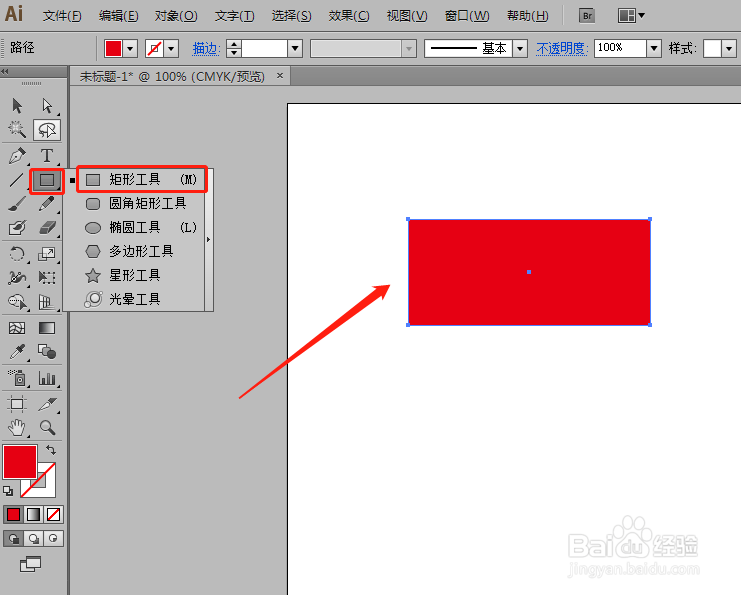Select the Scale tool

[47, 254]
